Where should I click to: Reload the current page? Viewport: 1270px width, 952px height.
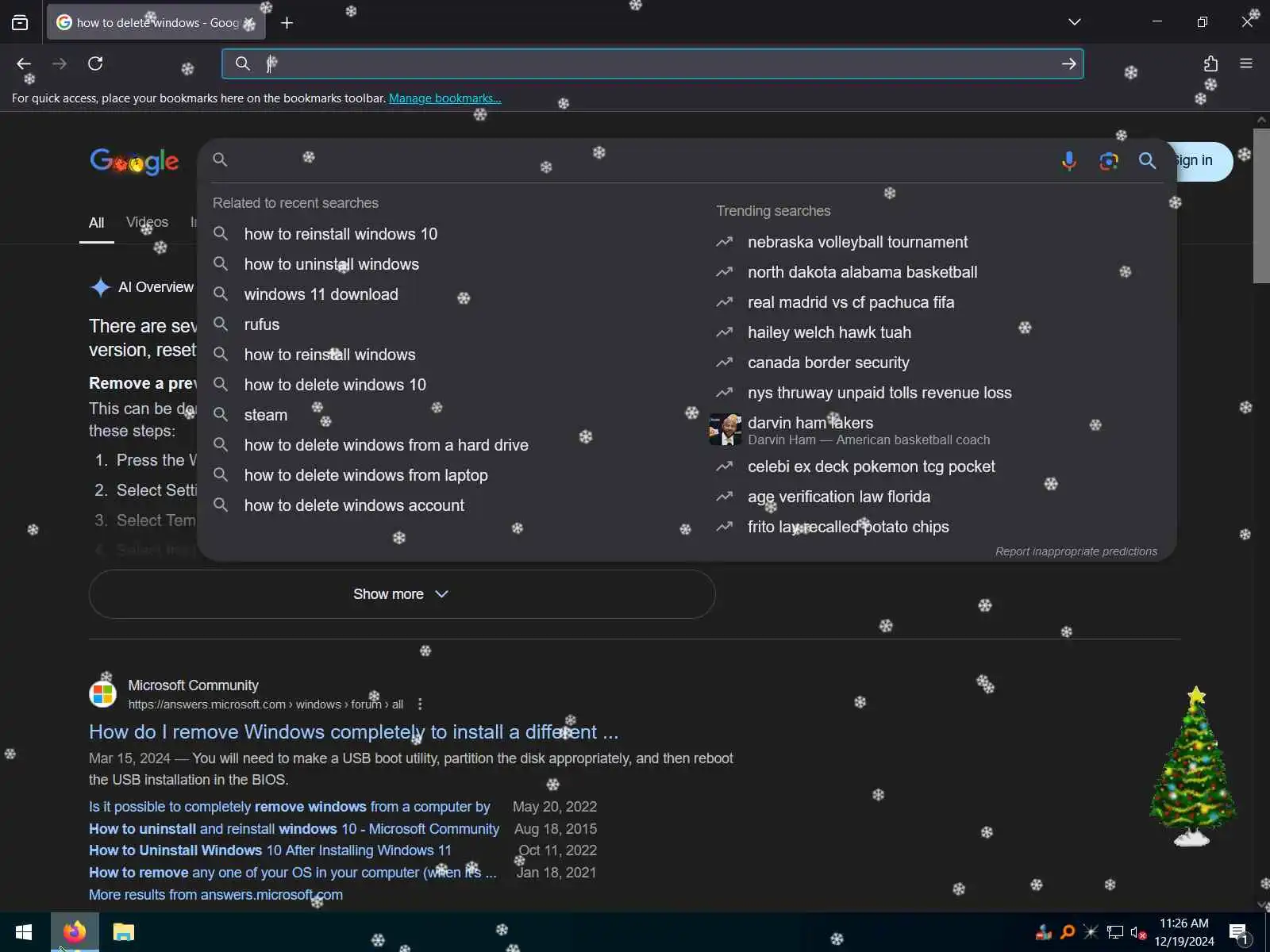click(x=95, y=63)
